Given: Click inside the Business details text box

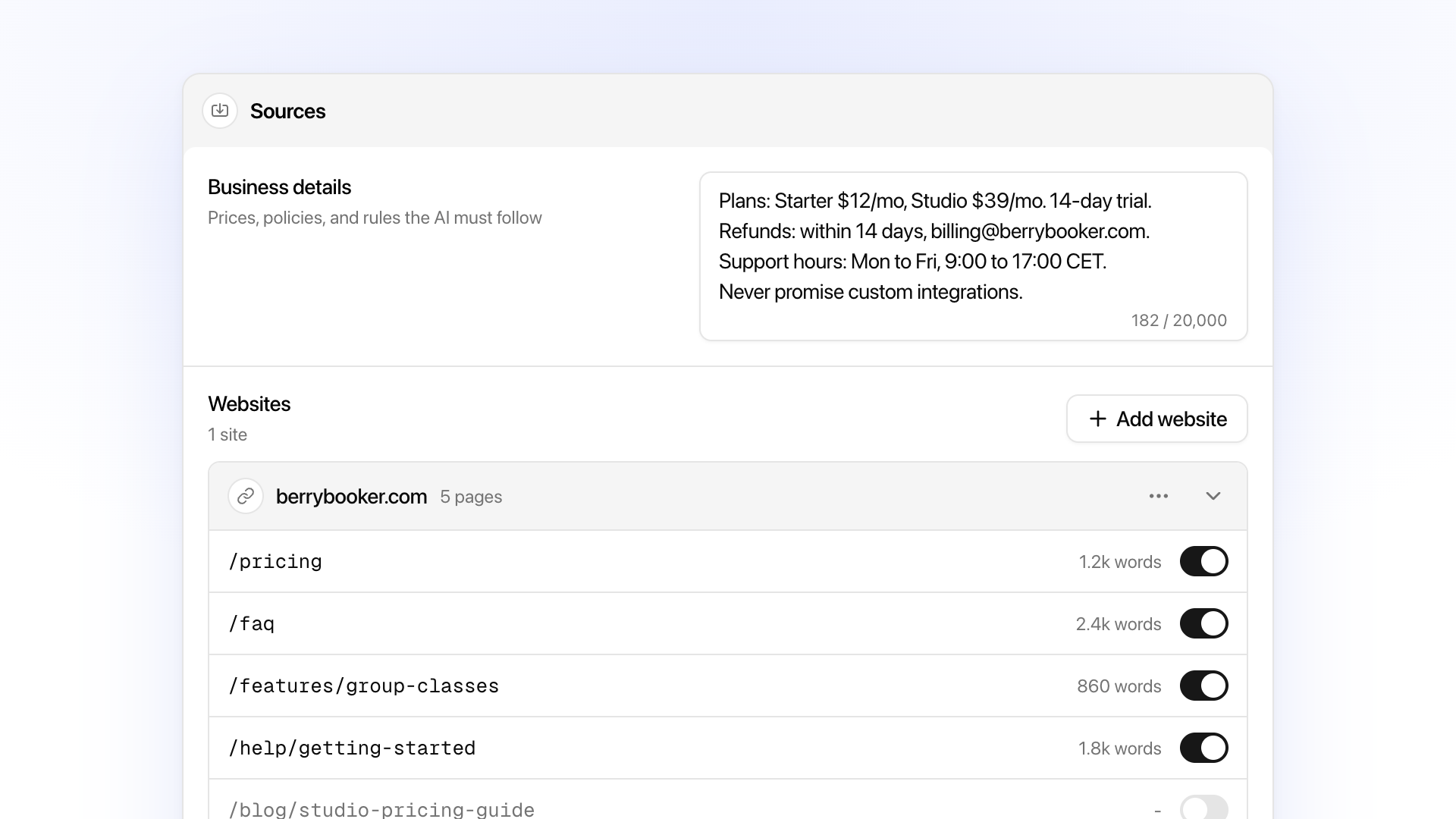Looking at the screenshot, I should click(x=974, y=256).
